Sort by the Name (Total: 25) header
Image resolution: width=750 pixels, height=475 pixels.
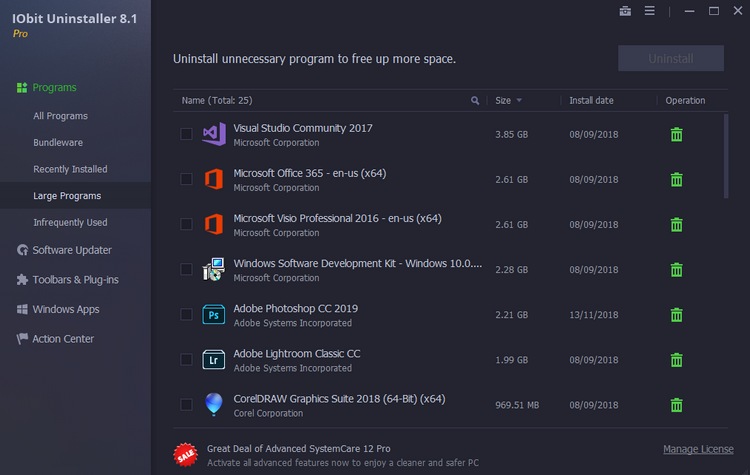click(x=217, y=100)
